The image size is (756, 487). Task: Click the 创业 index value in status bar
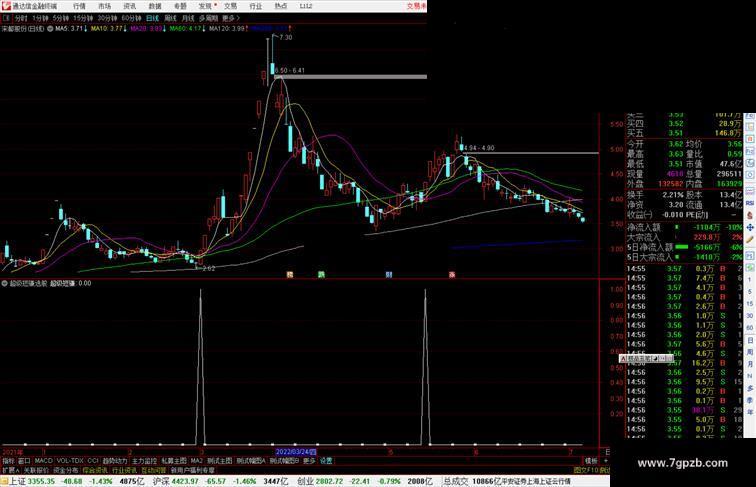coord(329,481)
